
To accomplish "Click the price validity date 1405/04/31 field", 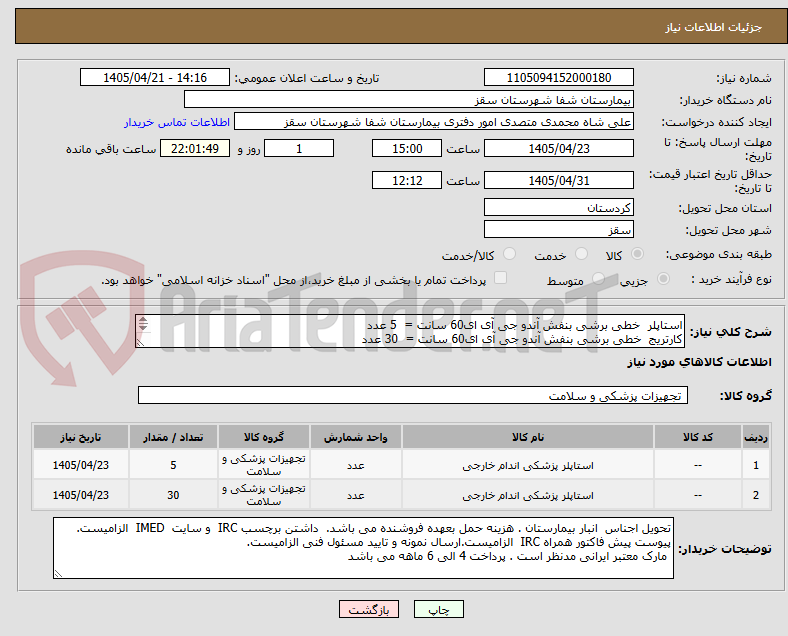I will pos(559,180).
